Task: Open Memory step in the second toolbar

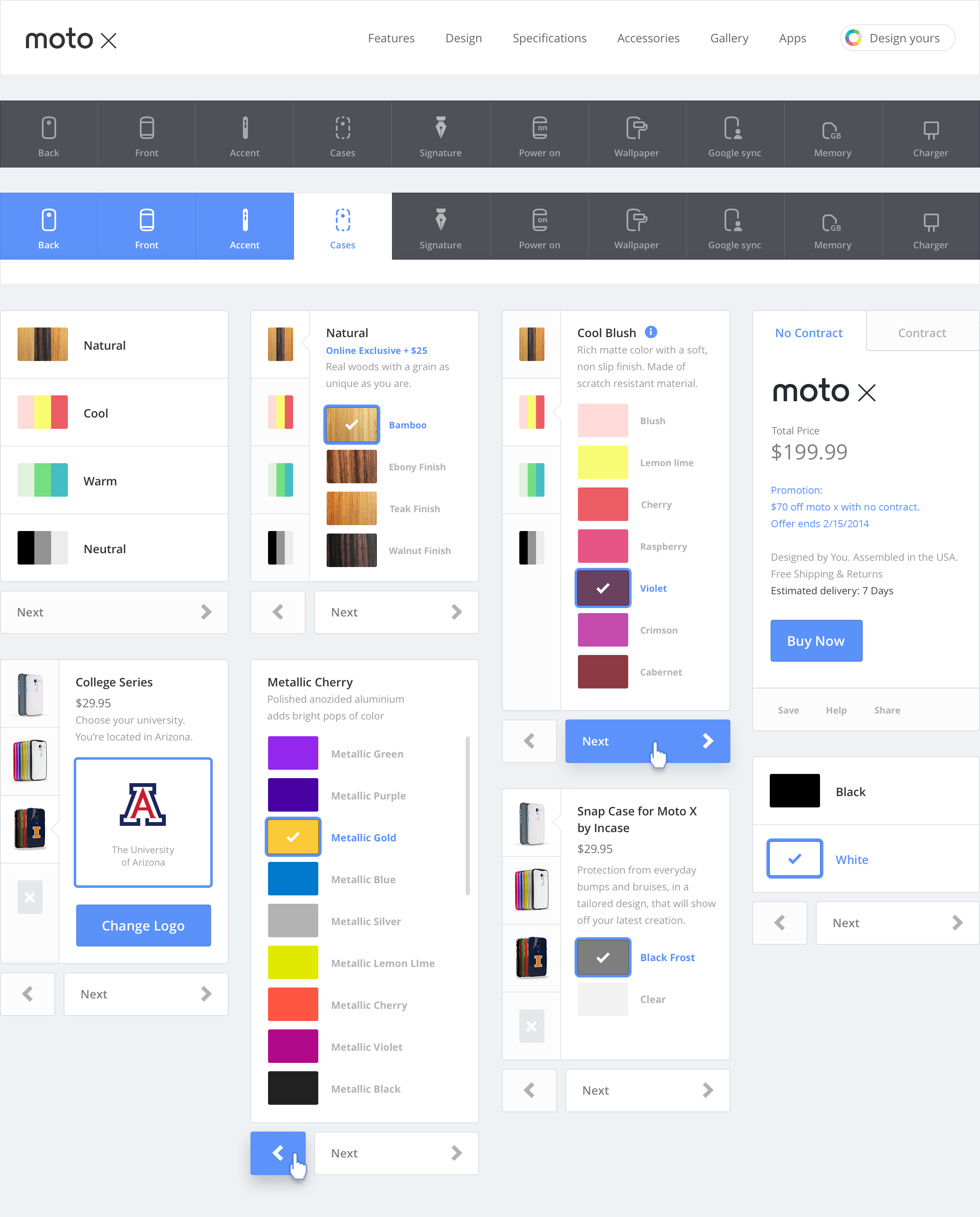Action: click(x=833, y=226)
